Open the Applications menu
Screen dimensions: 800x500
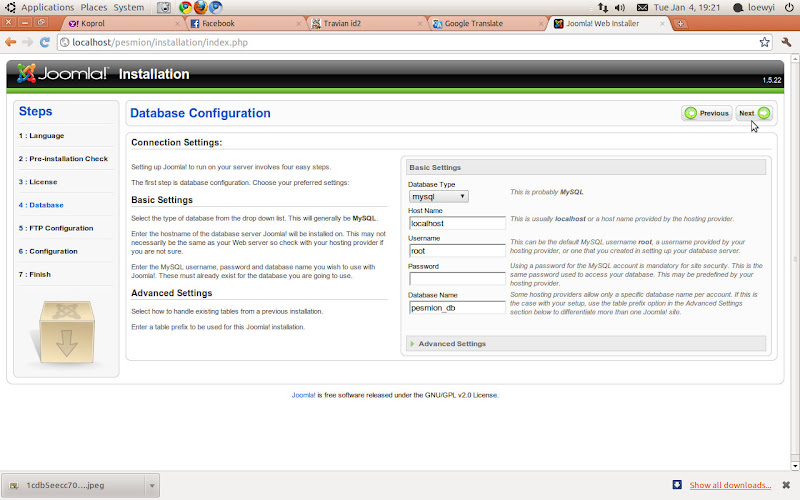tap(47, 7)
